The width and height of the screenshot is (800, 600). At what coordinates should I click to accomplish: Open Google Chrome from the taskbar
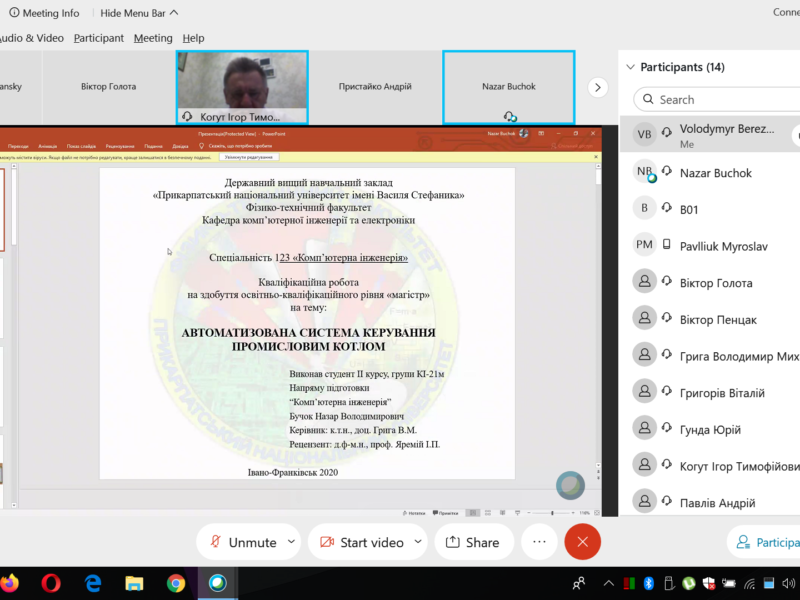point(176,583)
